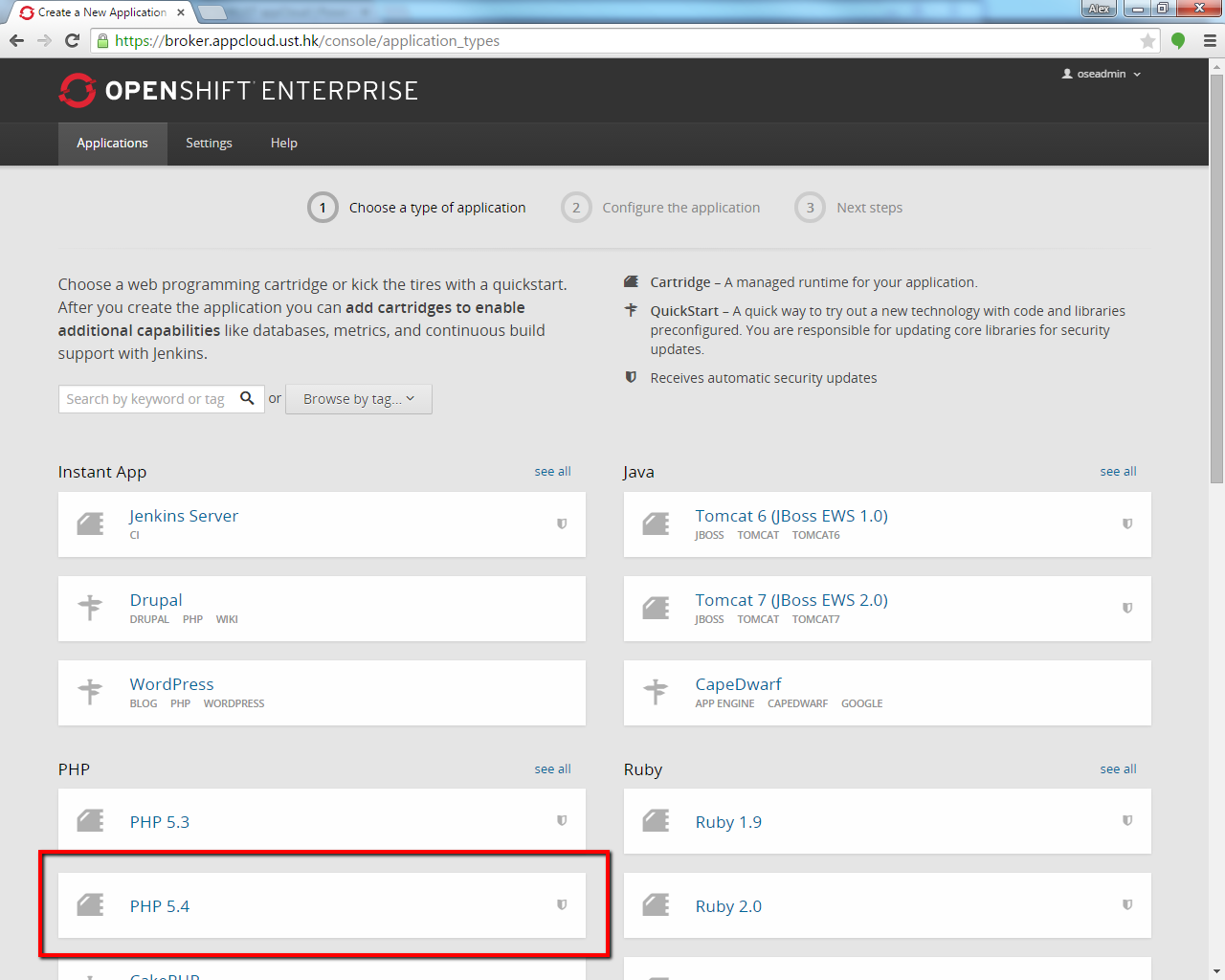This screenshot has width=1225, height=980.
Task: Choose the PHP 5.4 cartridge link
Action: pos(160,906)
